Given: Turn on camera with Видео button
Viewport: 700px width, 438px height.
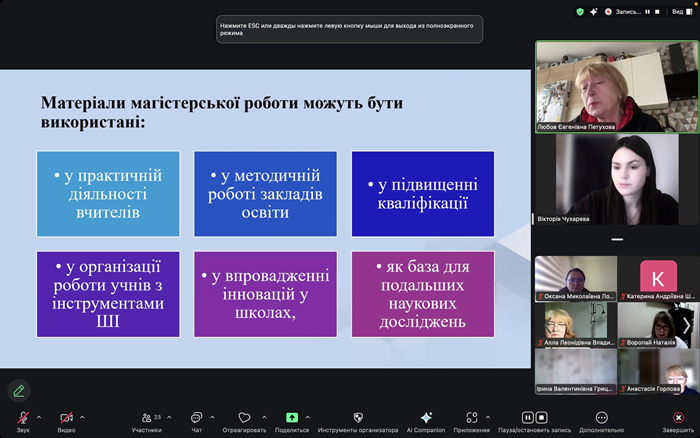Looking at the screenshot, I should click(66, 417).
